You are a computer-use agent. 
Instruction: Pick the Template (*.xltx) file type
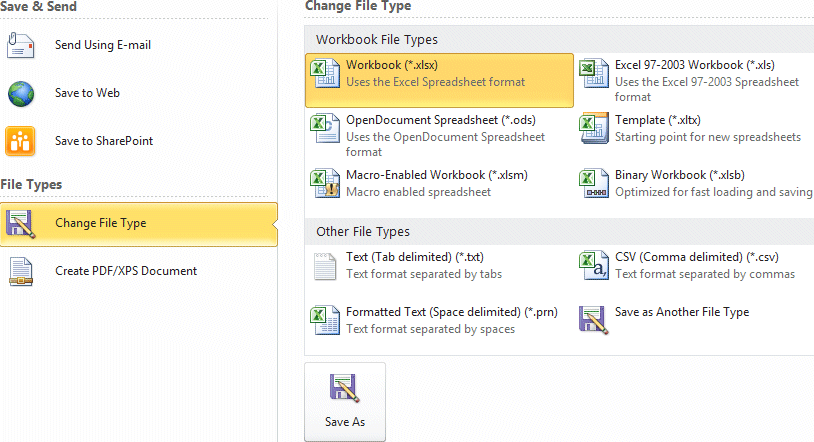[658, 121]
